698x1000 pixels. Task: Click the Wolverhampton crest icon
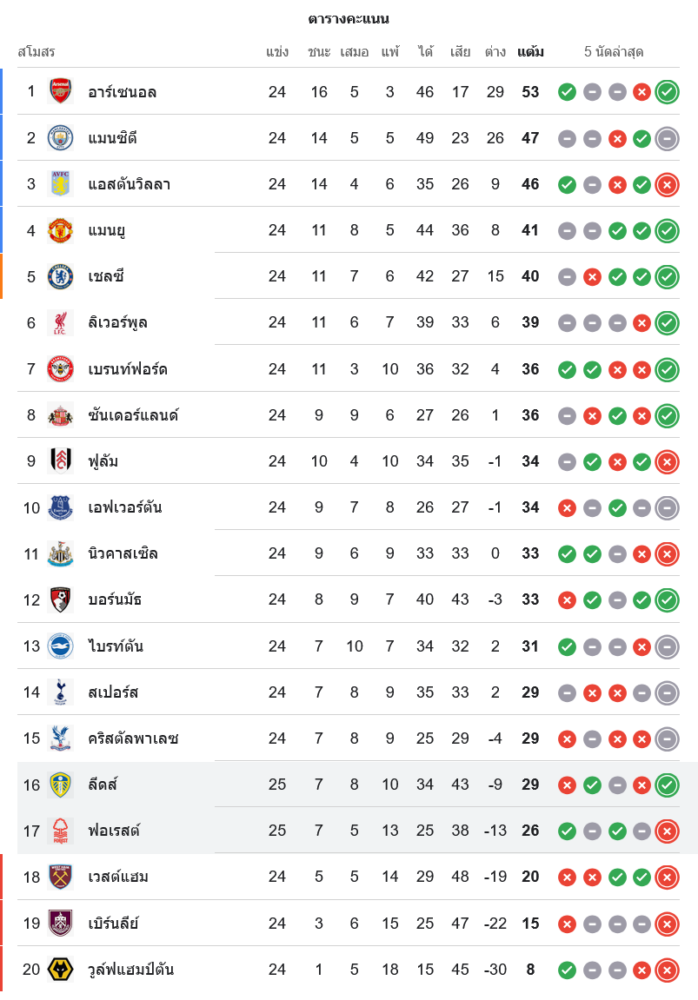click(x=61, y=969)
